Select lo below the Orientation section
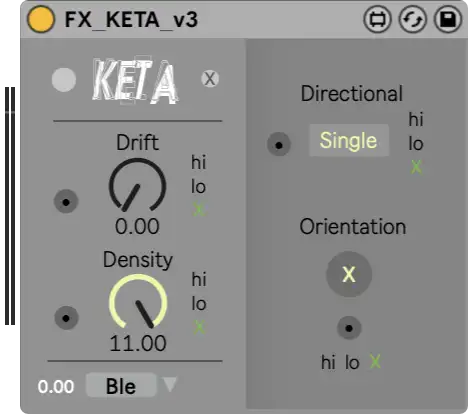This screenshot has height=414, width=468. pyautogui.click(x=352, y=362)
